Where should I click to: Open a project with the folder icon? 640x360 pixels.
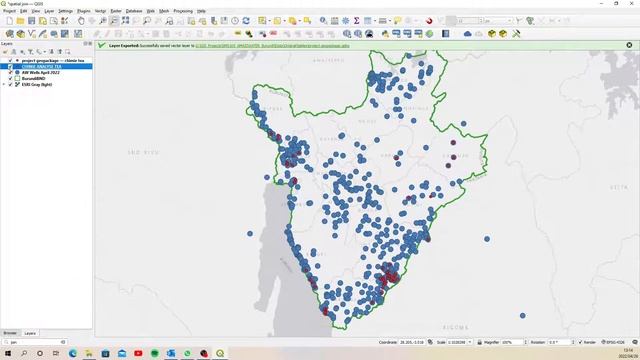click(x=20, y=21)
